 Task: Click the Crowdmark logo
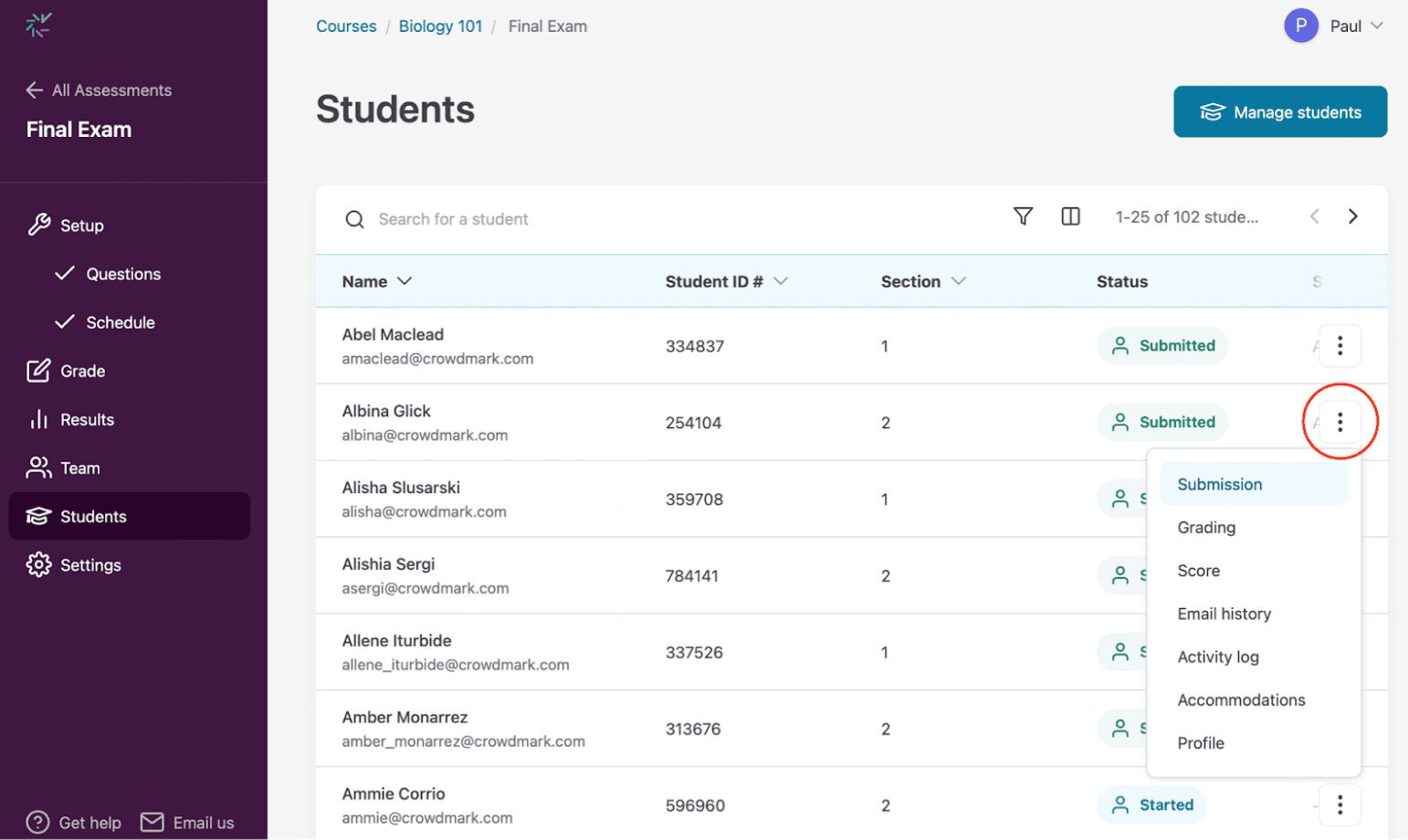37,26
